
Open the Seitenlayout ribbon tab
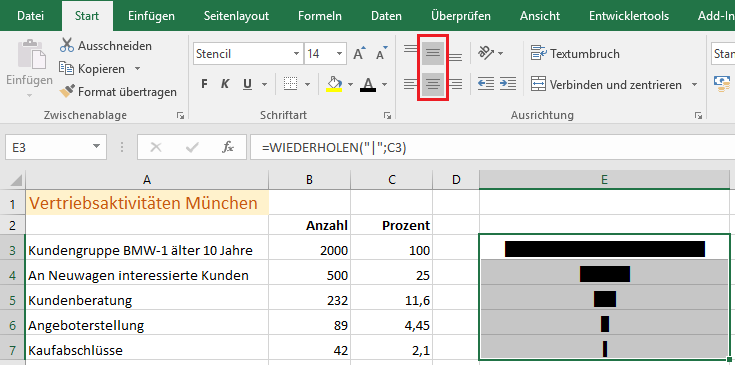click(236, 16)
